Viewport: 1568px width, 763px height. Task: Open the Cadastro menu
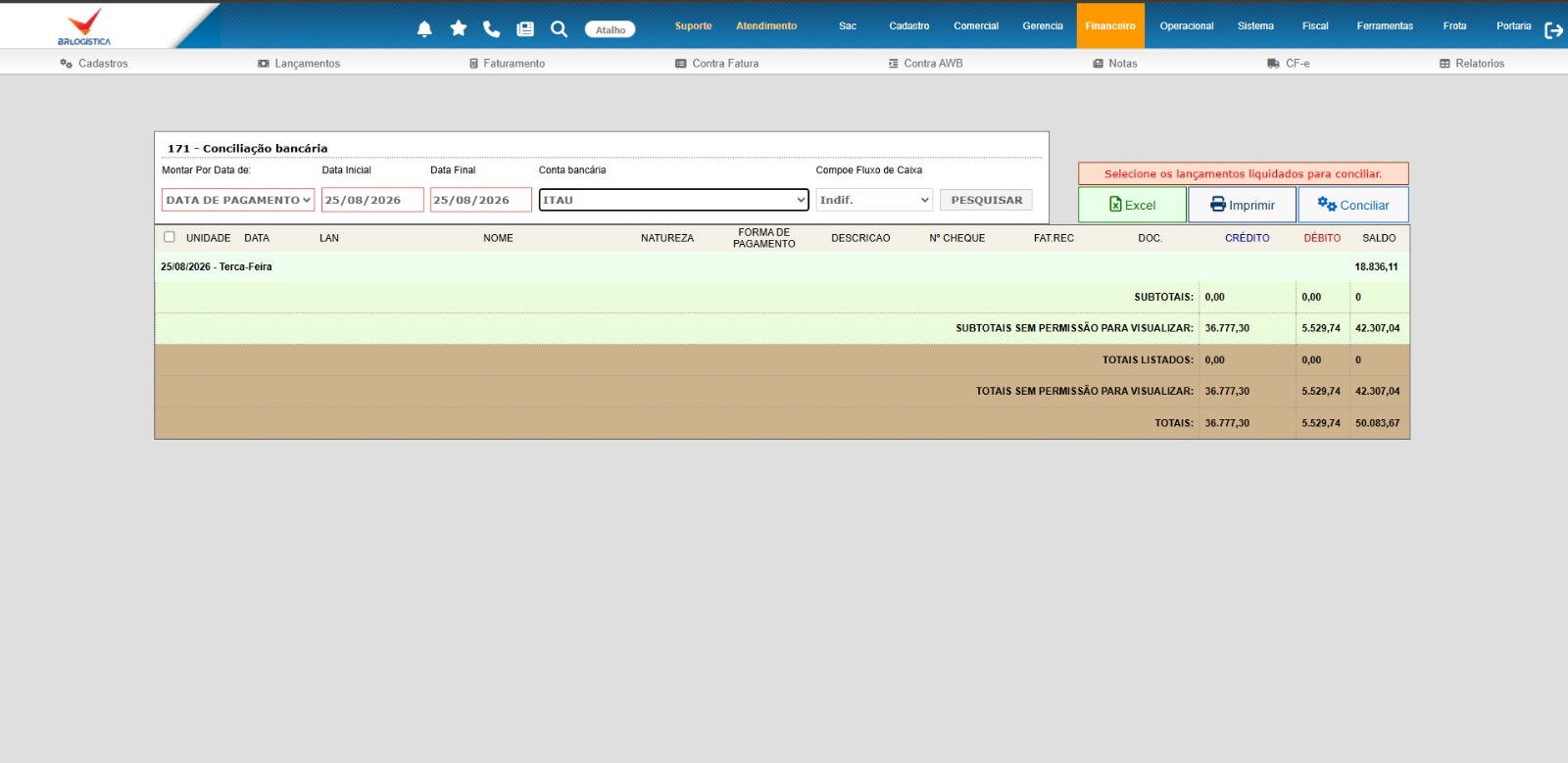pos(909,26)
